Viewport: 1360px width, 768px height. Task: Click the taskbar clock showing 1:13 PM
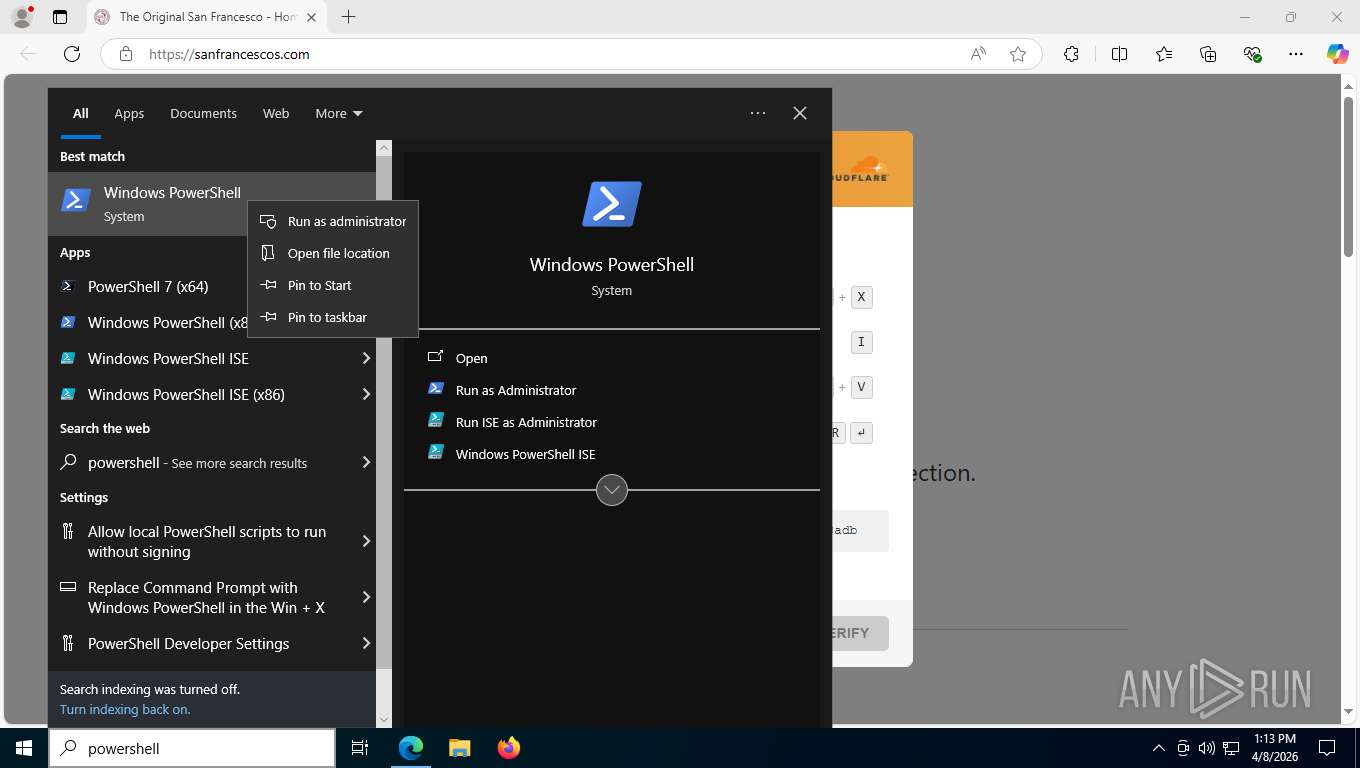(1275, 748)
